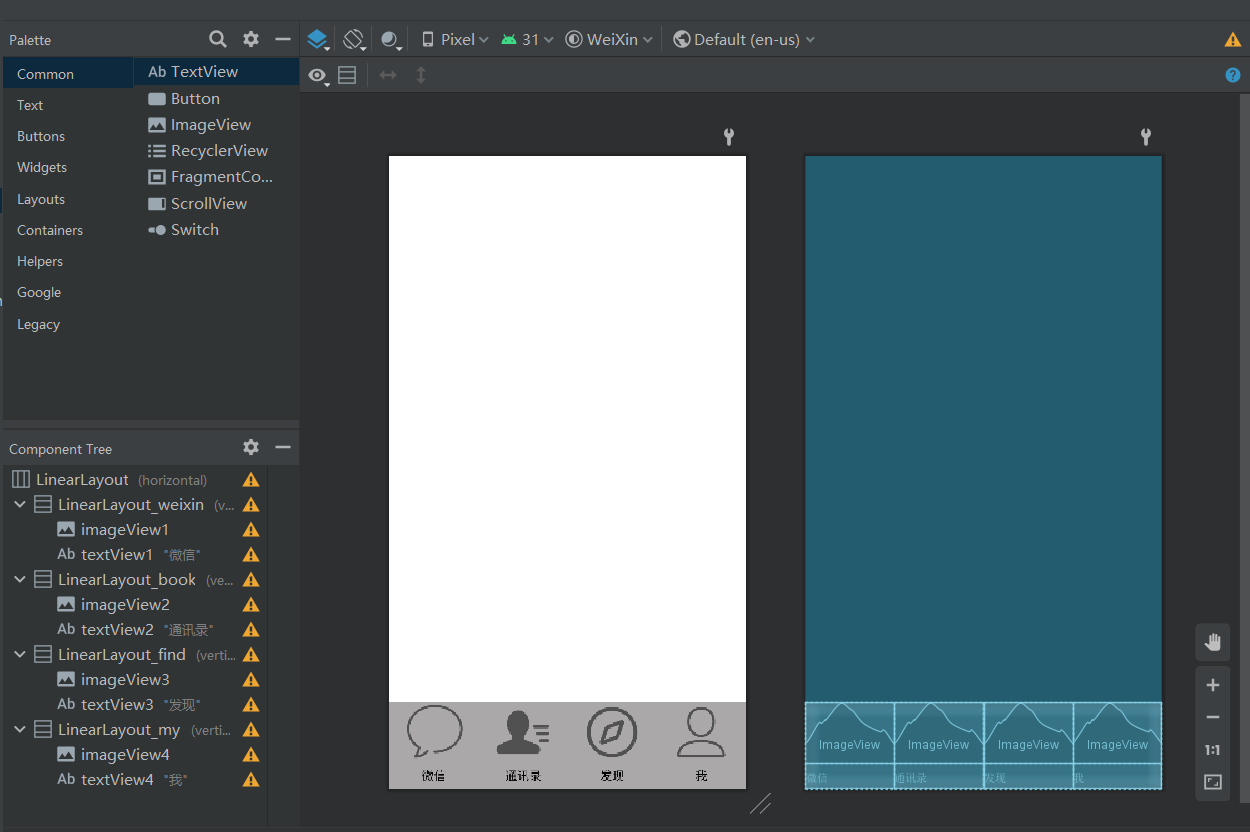Search the Palette with magnifier icon
This screenshot has height=832, width=1250.
click(x=218, y=39)
